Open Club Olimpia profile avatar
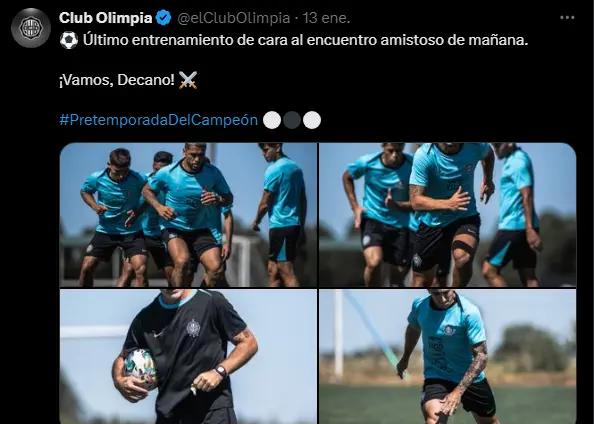The image size is (594, 424). [x=31, y=28]
